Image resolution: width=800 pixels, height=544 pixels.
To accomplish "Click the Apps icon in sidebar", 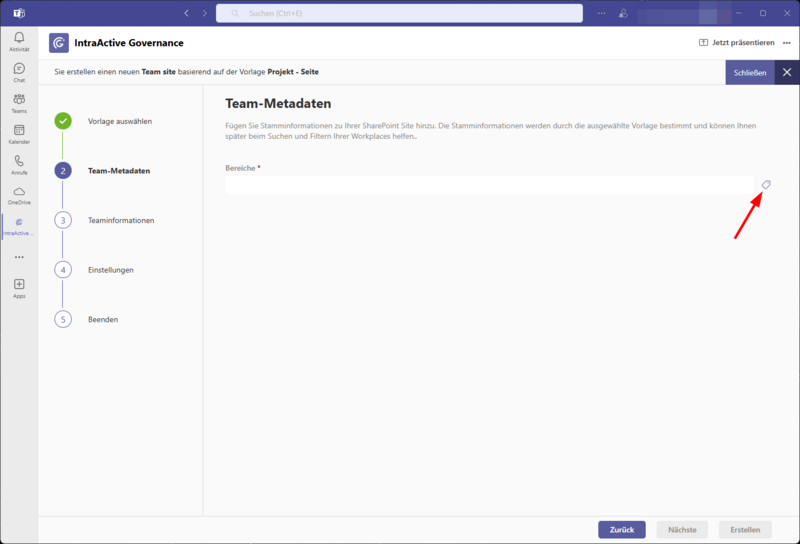I will tap(19, 288).
